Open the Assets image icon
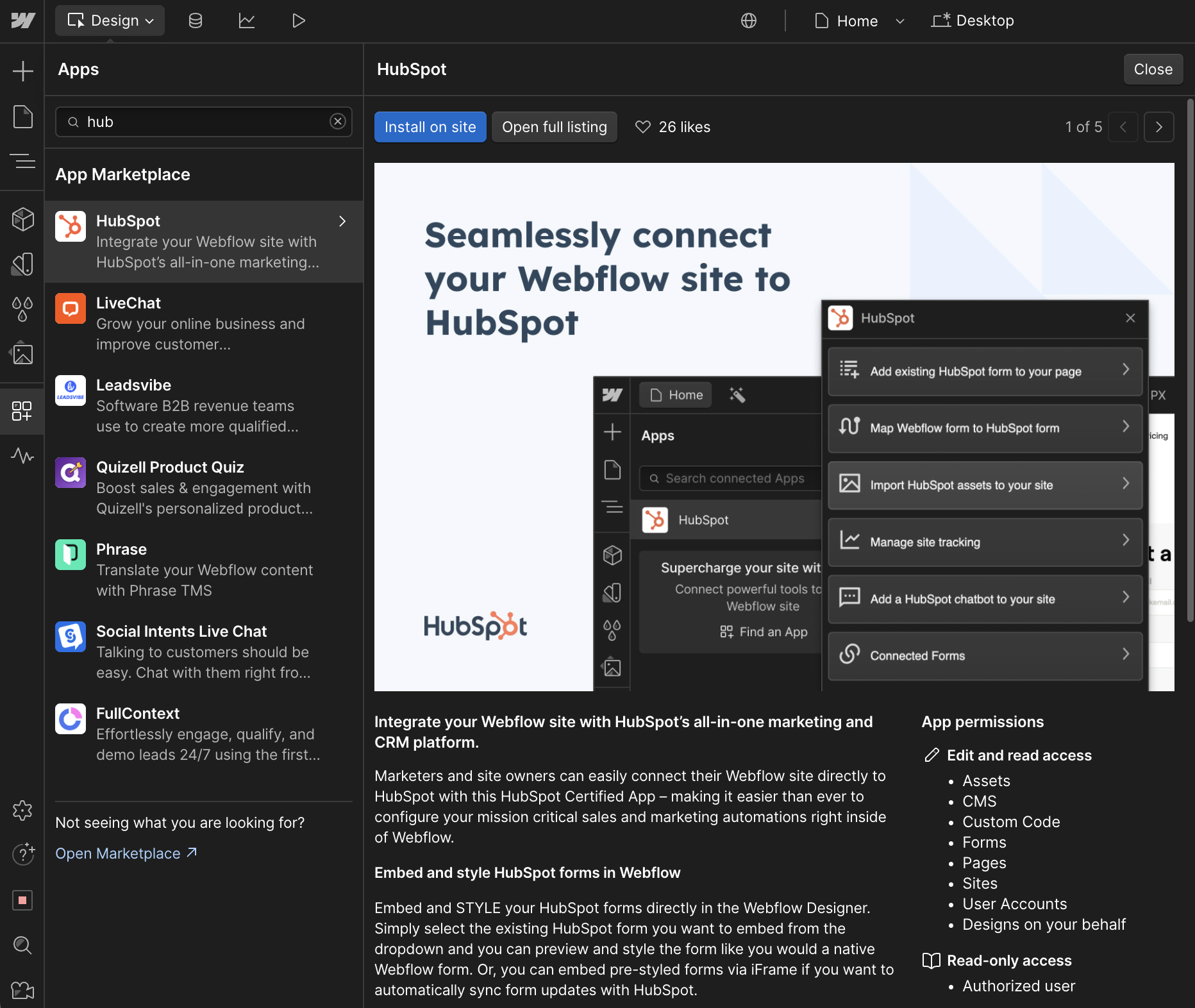 point(22,353)
